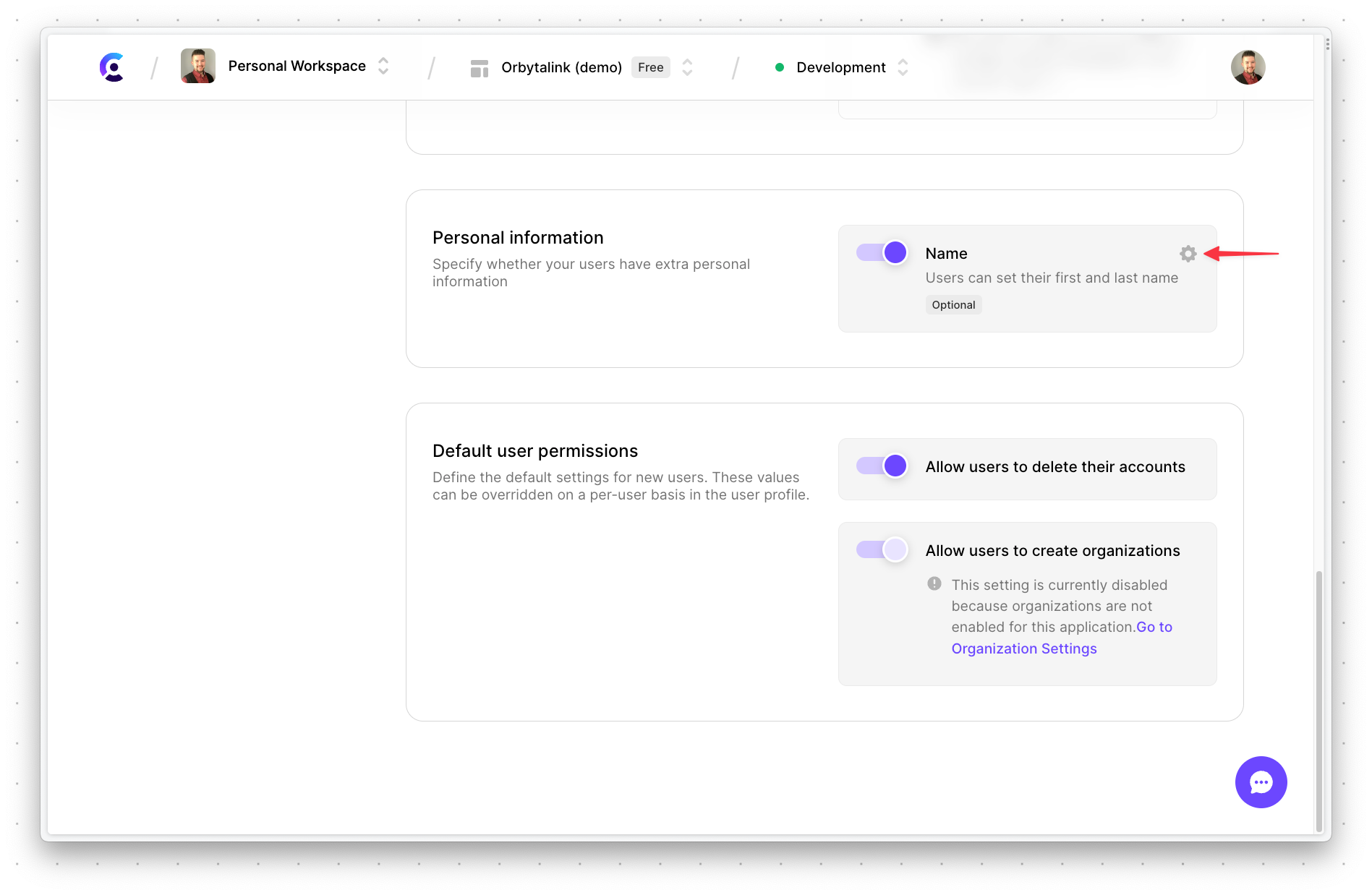This screenshot has height=895, width=1372.
Task: Click the green Development status dot
Action: tap(780, 67)
